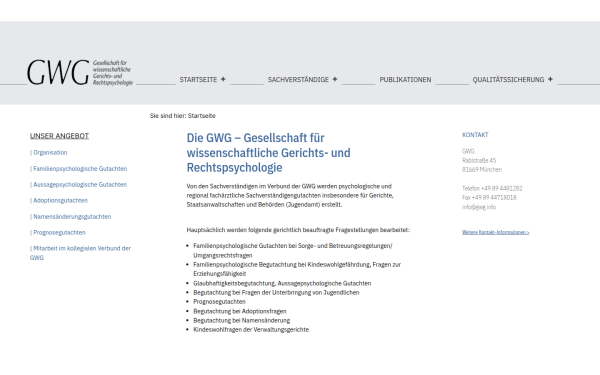Open the Prognosegutachten sidebar link
The image size is (600, 375).
coord(58,232)
